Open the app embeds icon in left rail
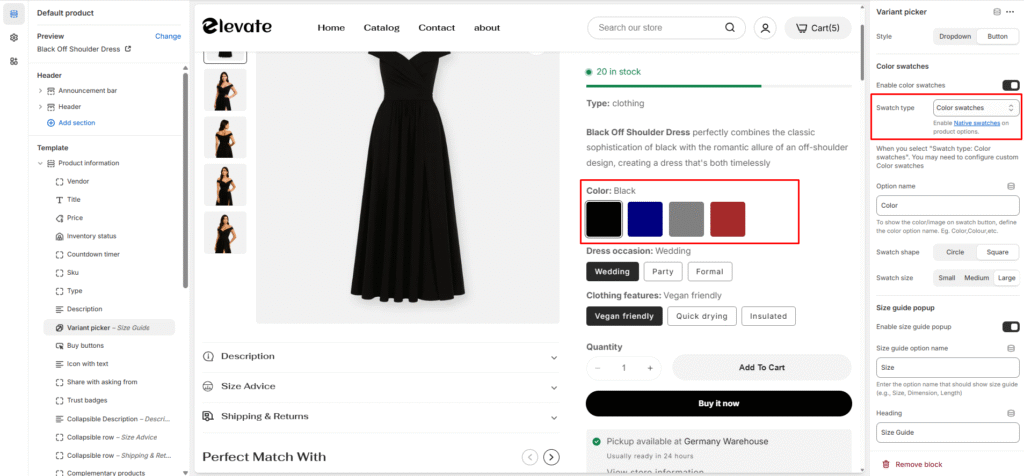 pyautogui.click(x=14, y=61)
